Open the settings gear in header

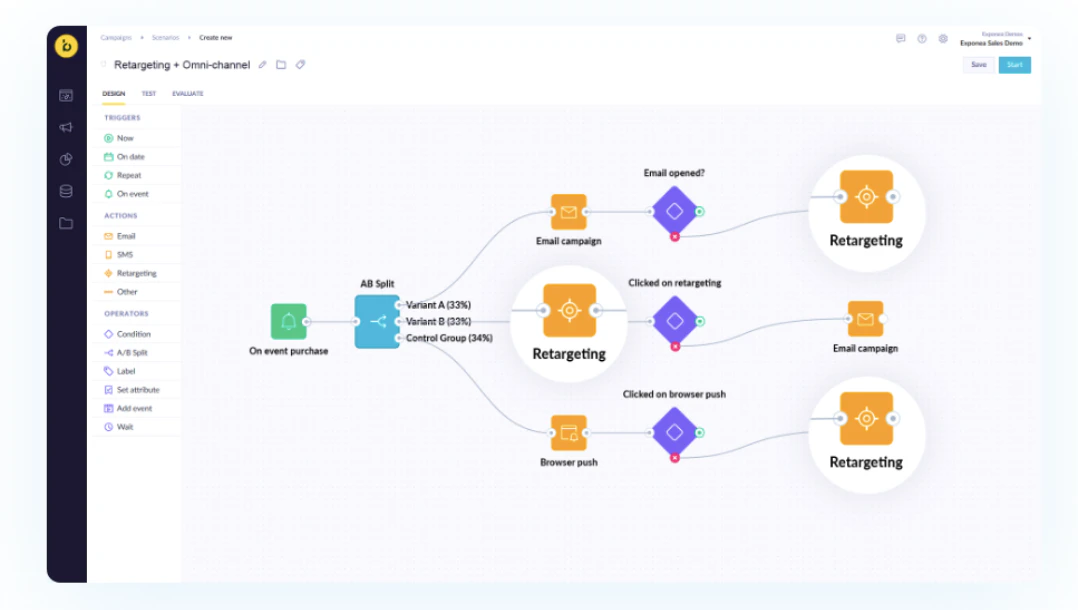pyautogui.click(x=943, y=39)
